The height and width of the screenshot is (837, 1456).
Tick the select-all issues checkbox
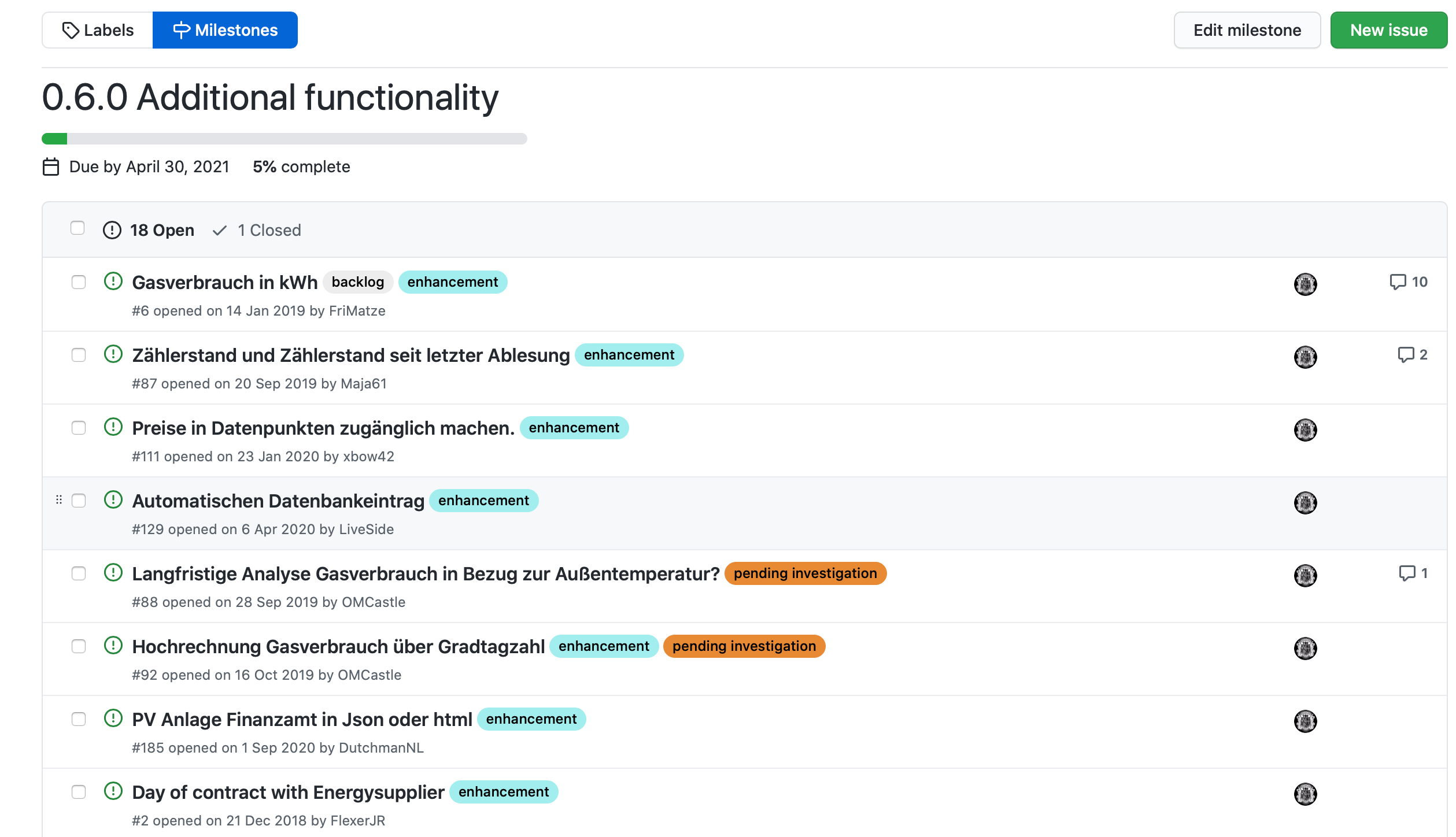point(77,228)
